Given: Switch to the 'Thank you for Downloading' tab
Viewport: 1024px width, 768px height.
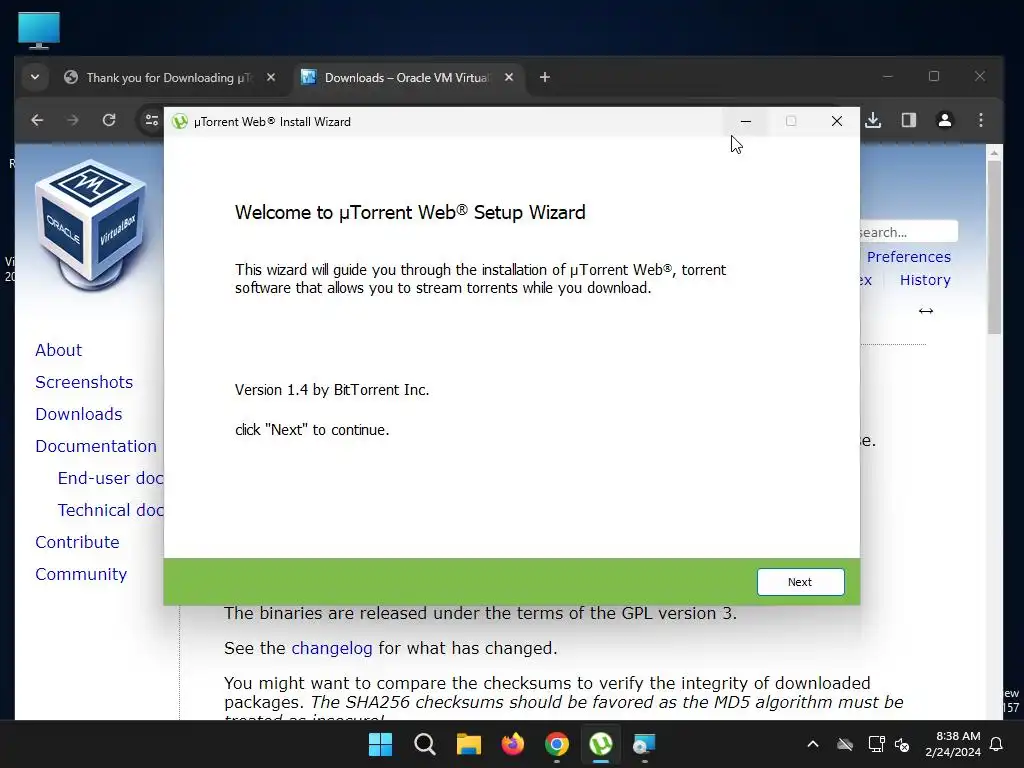Looking at the screenshot, I should click(168, 78).
